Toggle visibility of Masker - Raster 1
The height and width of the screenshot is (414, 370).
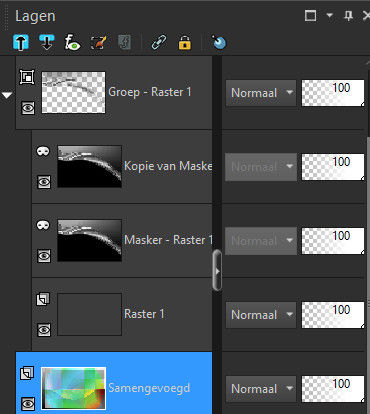tap(44, 256)
